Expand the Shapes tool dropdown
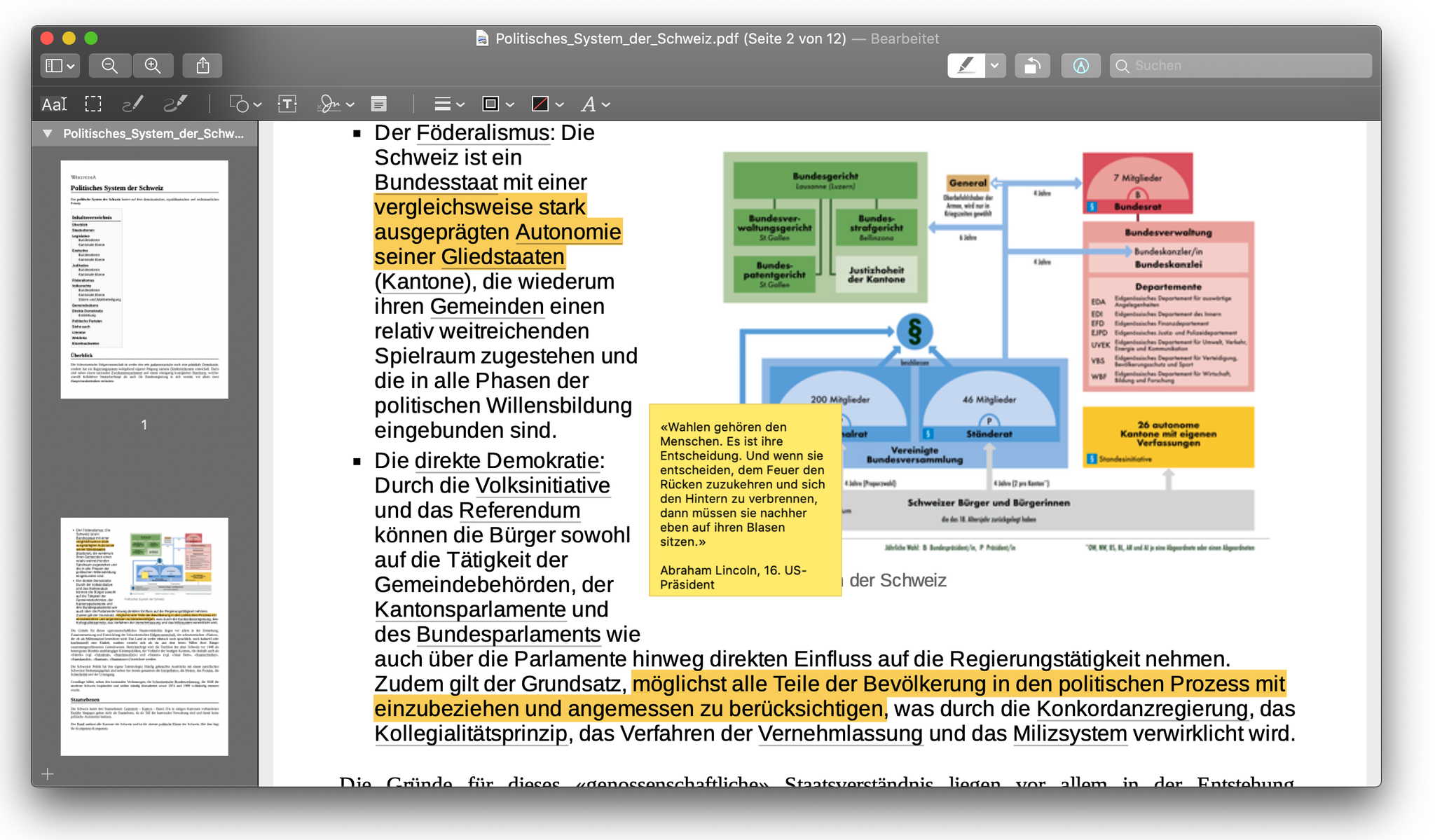The height and width of the screenshot is (840, 1435). [245, 104]
